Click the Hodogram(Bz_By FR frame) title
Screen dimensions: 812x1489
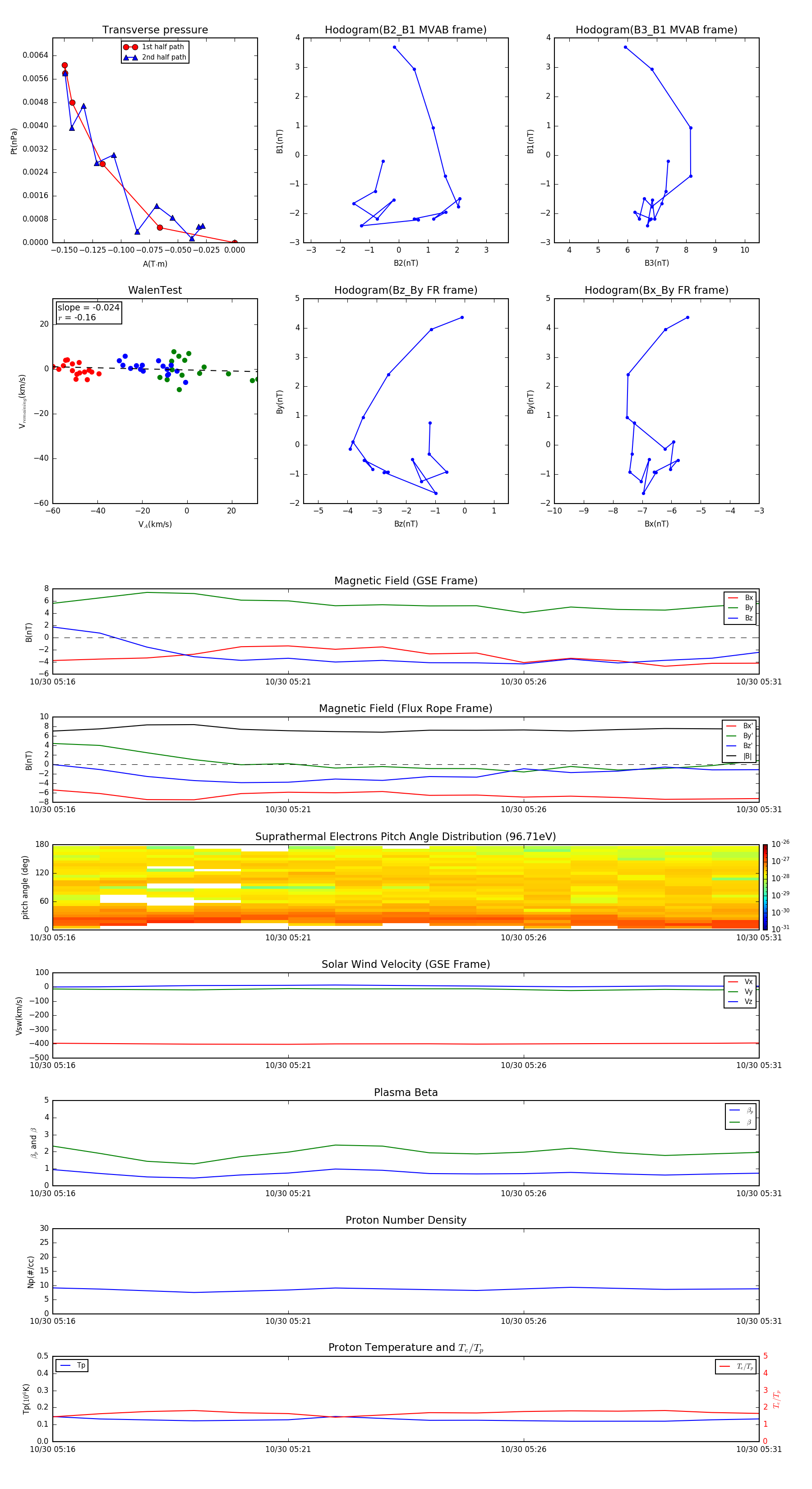coord(406,290)
